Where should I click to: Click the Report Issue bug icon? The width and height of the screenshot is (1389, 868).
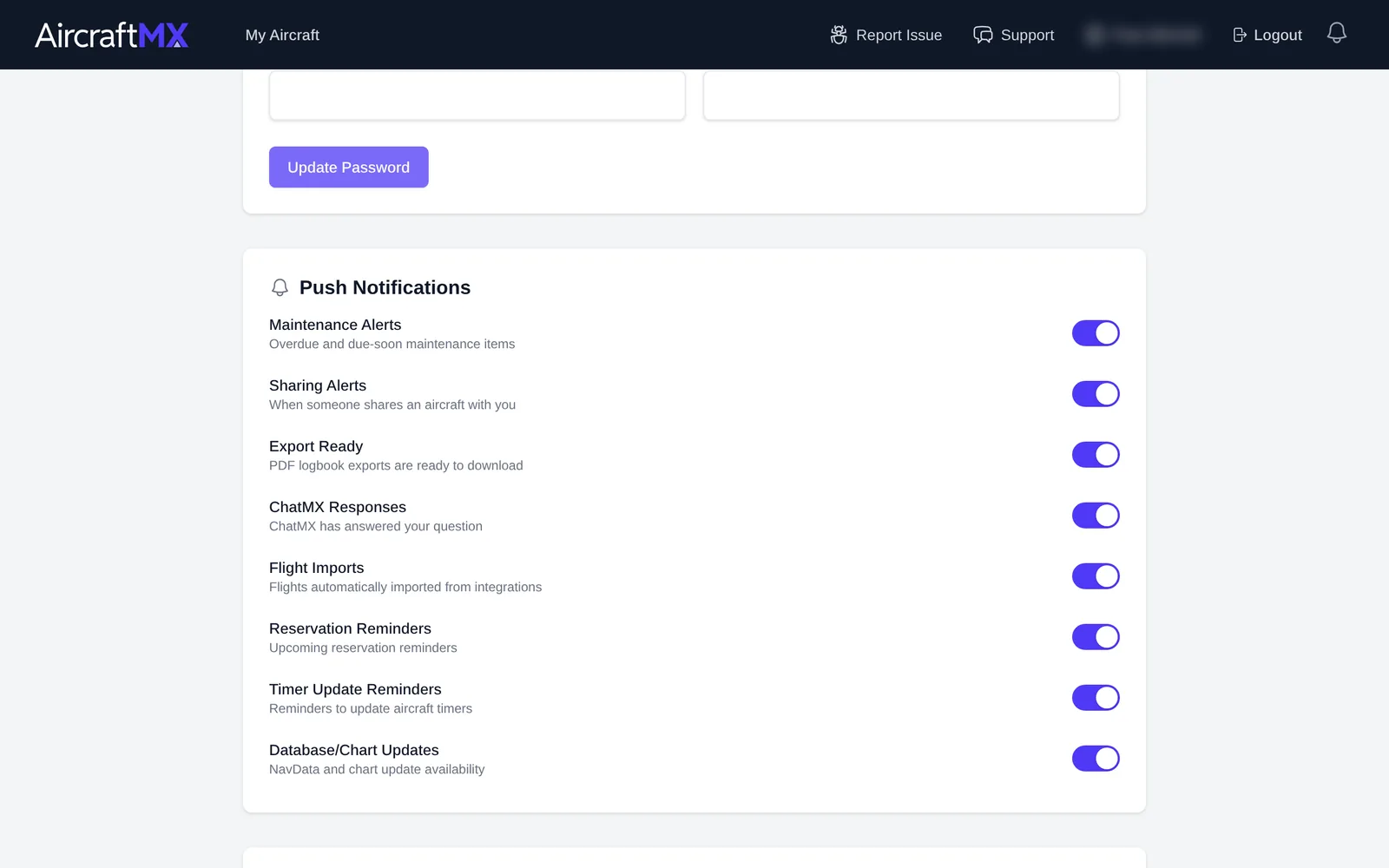click(x=839, y=35)
